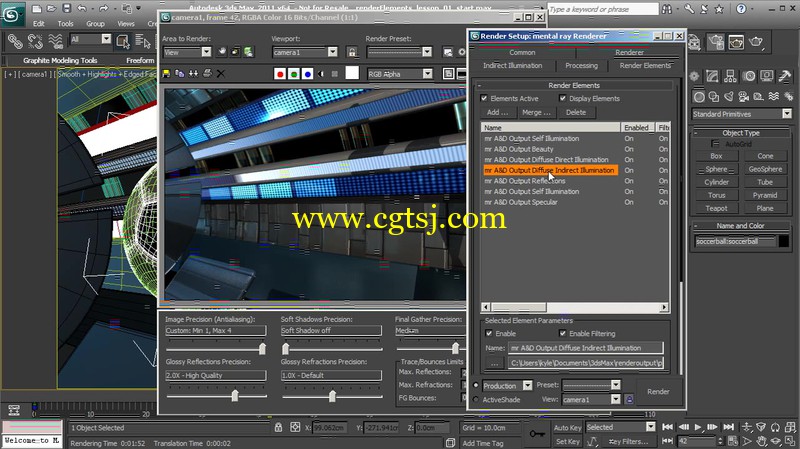Select mr A&D Output Specular row

[576, 202]
